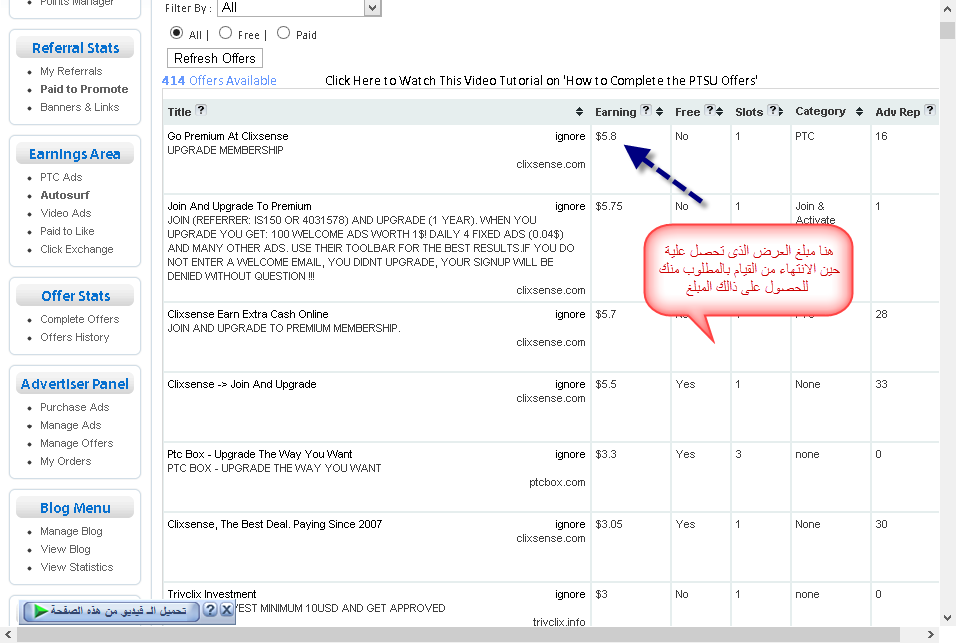This screenshot has height=643, width=956.
Task: Click the Slots column help icon
Action: click(x=772, y=110)
